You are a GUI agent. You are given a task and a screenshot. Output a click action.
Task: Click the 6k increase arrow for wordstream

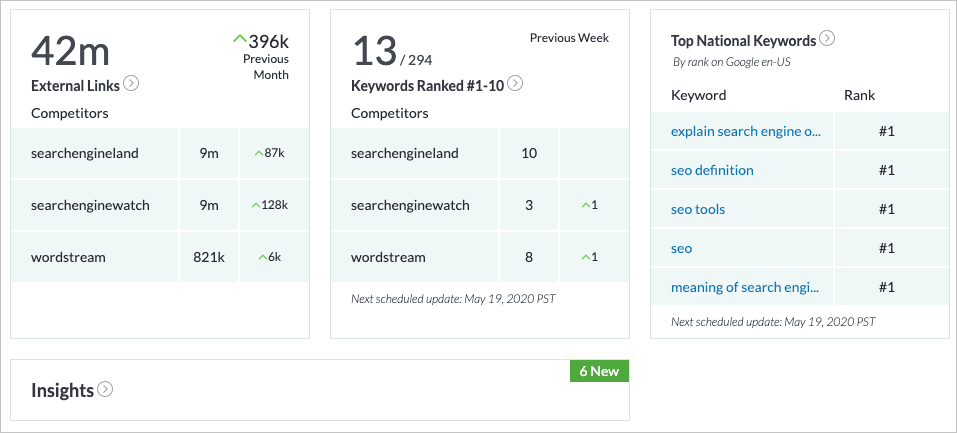(x=261, y=257)
